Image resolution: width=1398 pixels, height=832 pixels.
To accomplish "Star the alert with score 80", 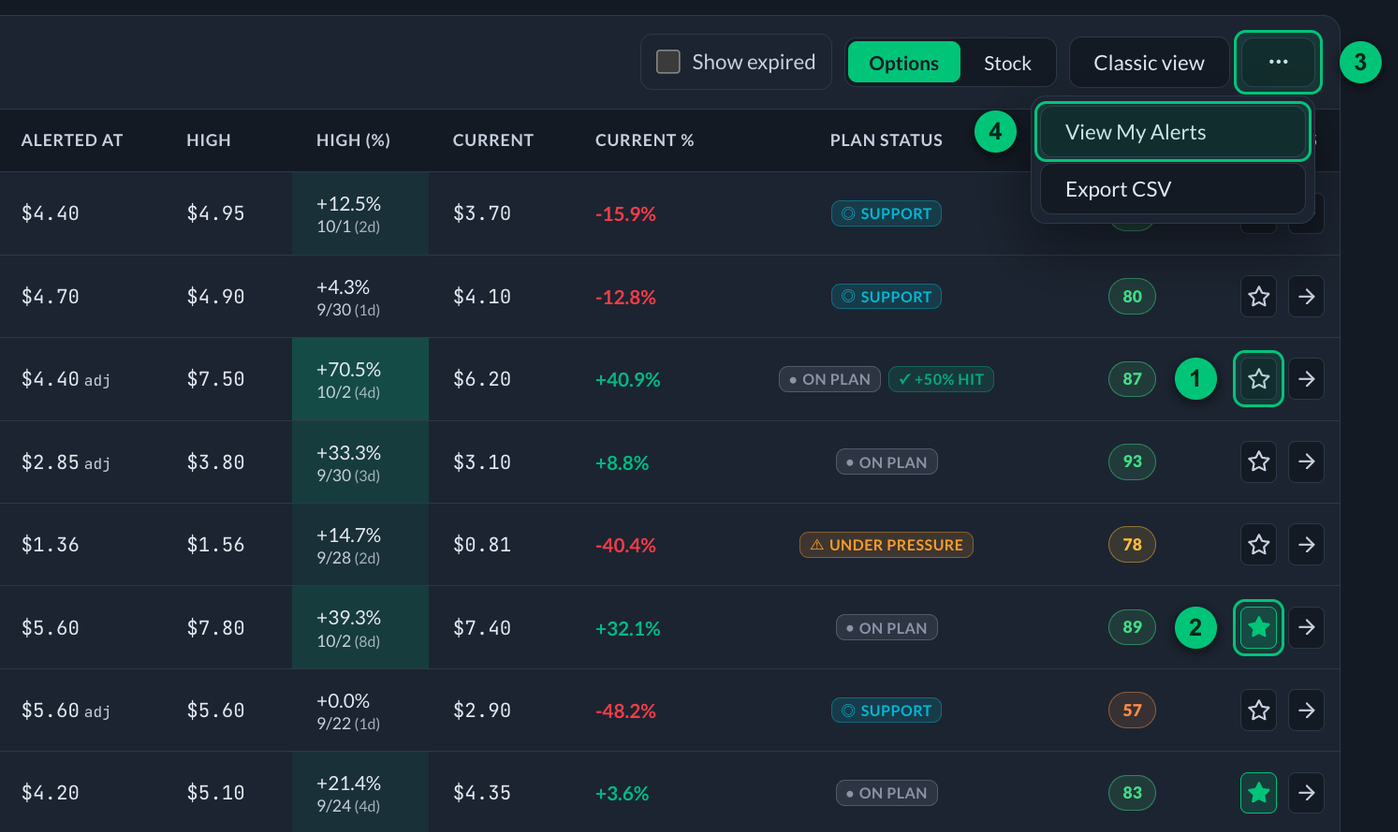I will pyautogui.click(x=1259, y=296).
